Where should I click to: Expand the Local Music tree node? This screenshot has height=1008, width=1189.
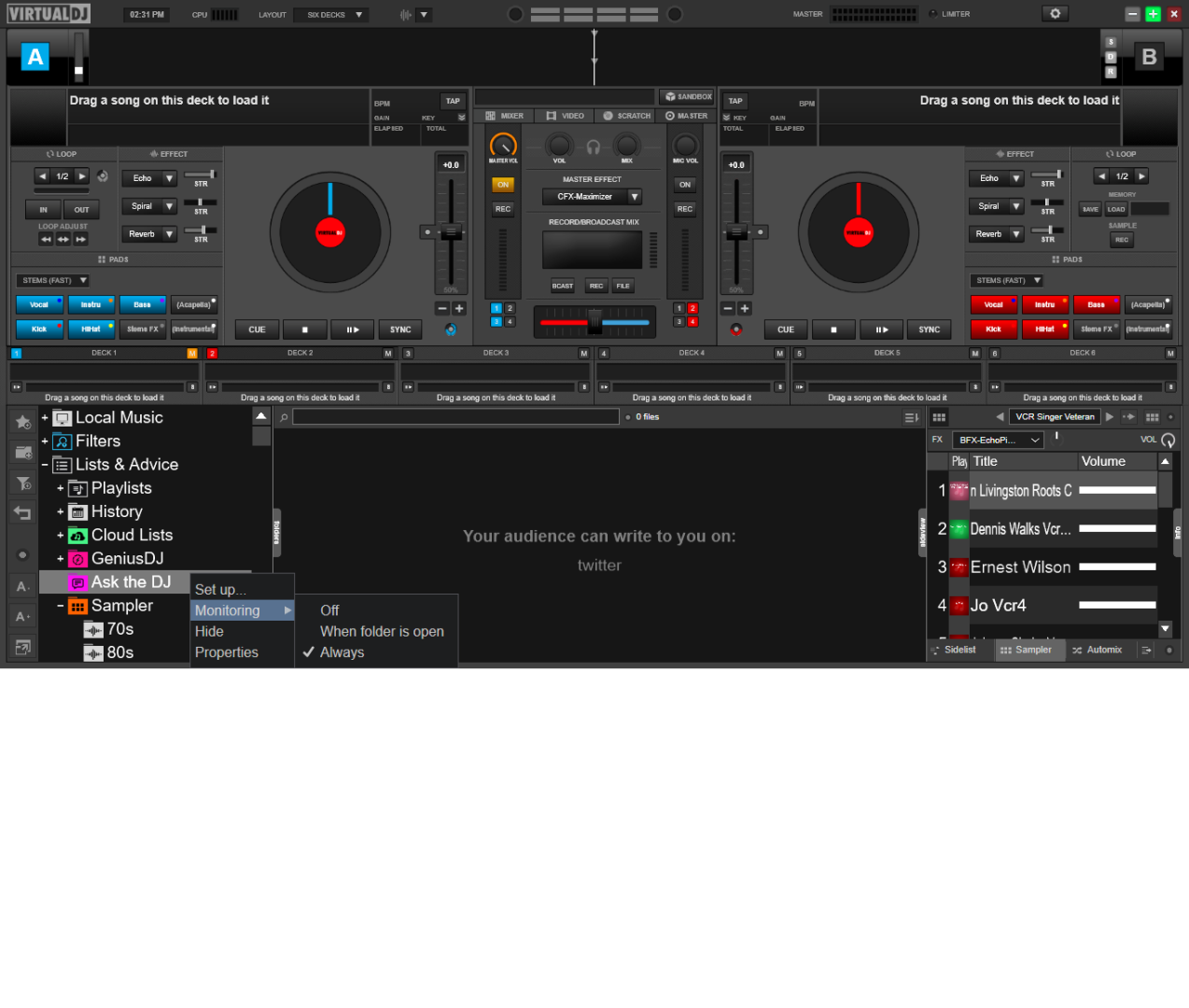45,418
